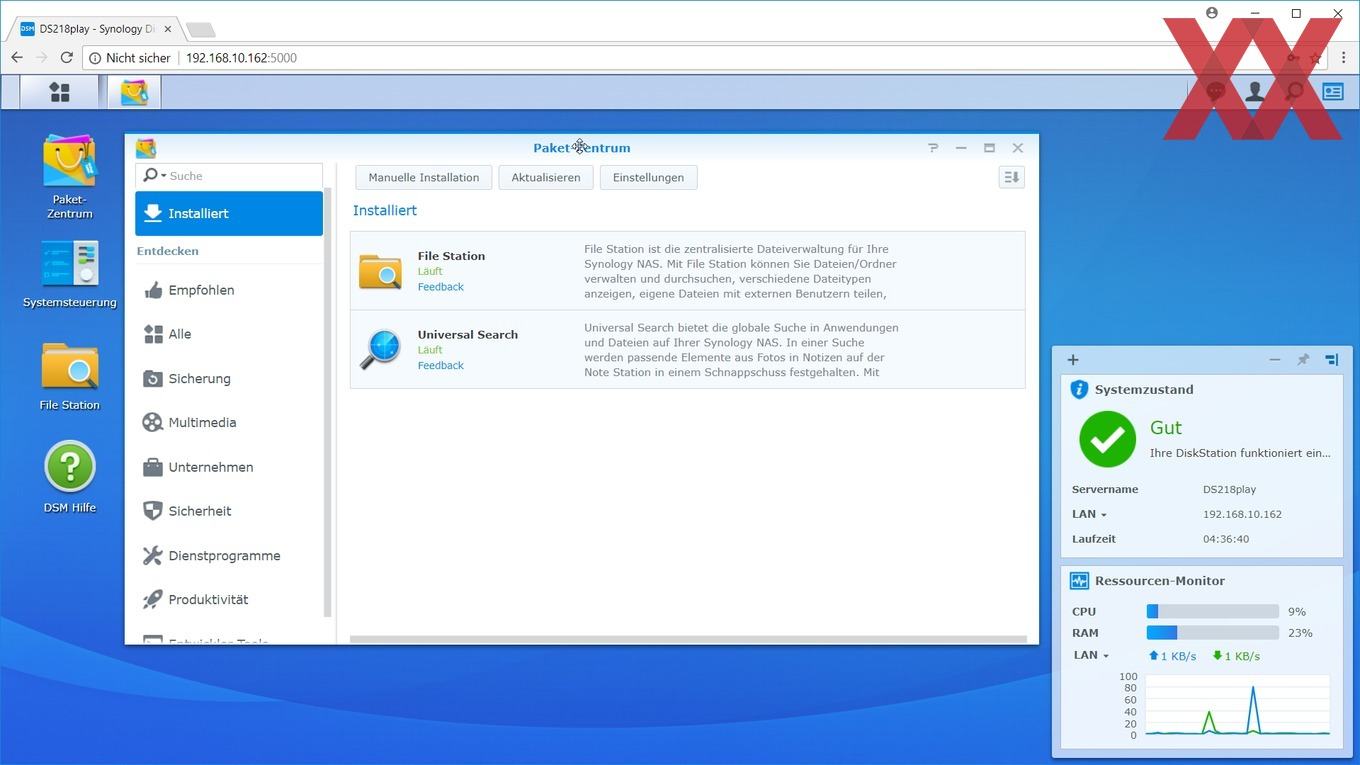Add a widget with the plus icon

(1073, 360)
